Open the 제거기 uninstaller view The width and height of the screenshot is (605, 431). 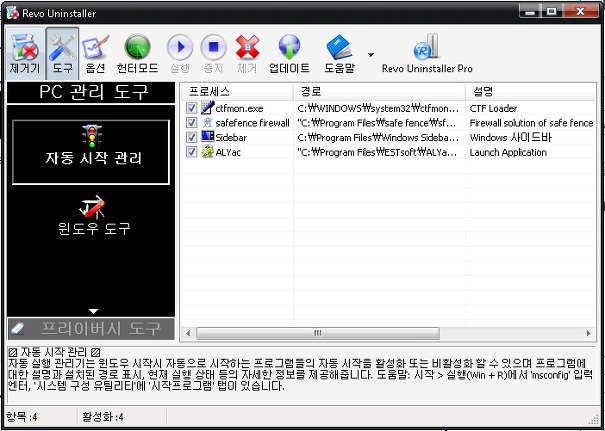click(x=25, y=54)
